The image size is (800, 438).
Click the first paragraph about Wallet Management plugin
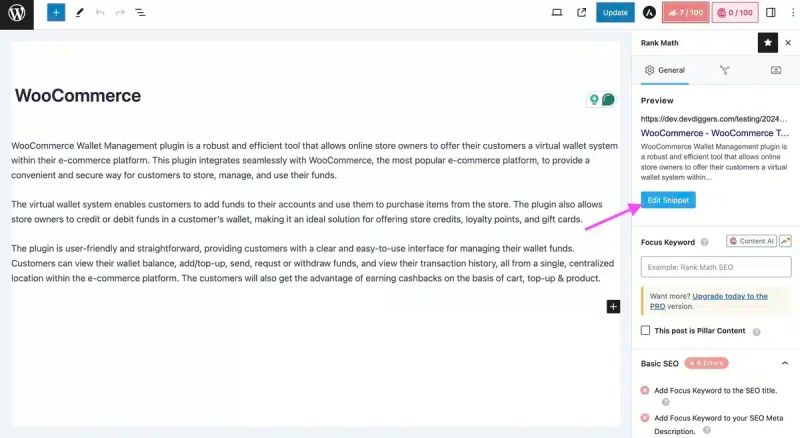pyautogui.click(x=314, y=160)
